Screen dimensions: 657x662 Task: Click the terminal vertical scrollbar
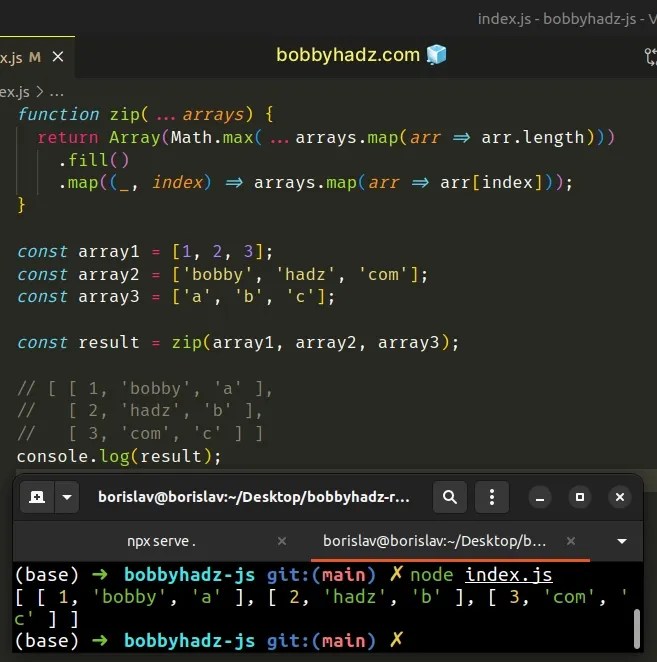tap(637, 629)
